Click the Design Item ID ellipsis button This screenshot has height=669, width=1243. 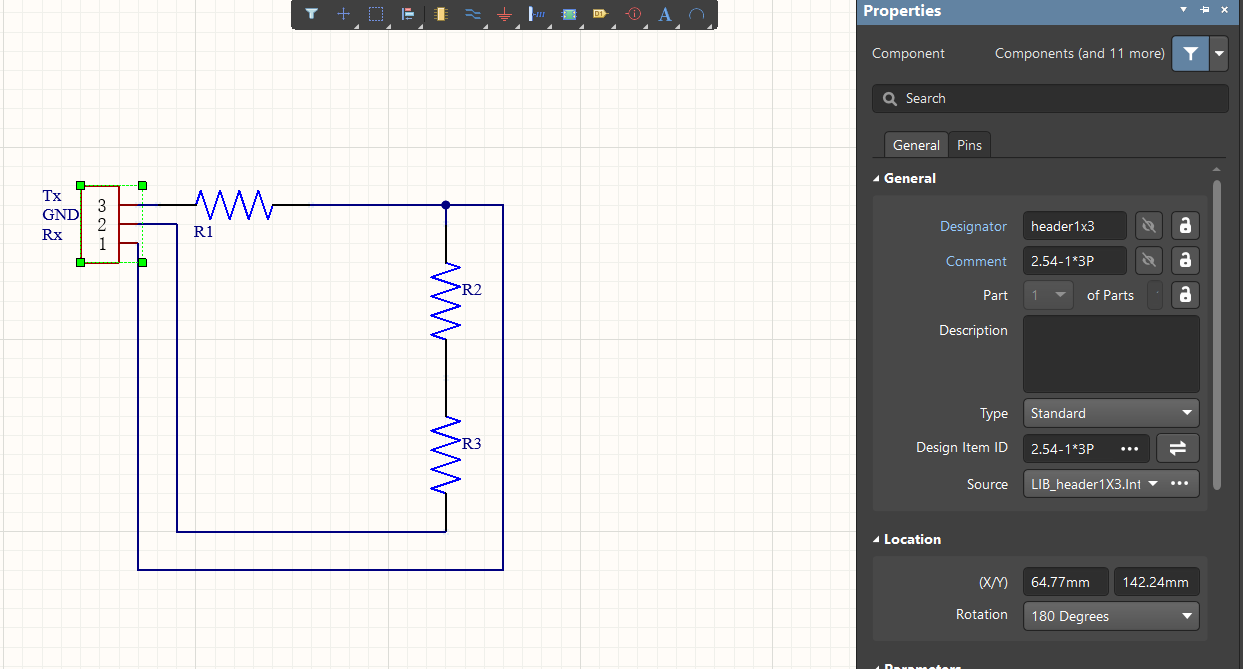[x=1130, y=448]
